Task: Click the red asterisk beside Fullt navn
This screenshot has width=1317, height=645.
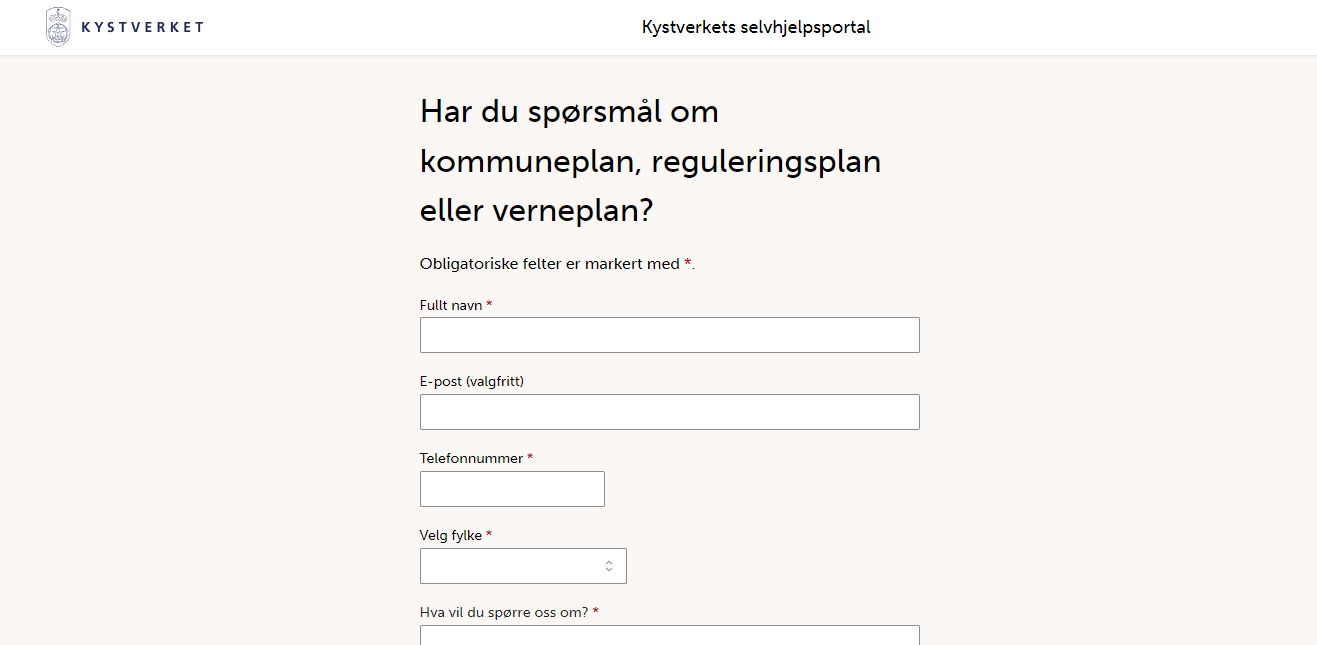Action: [x=489, y=305]
